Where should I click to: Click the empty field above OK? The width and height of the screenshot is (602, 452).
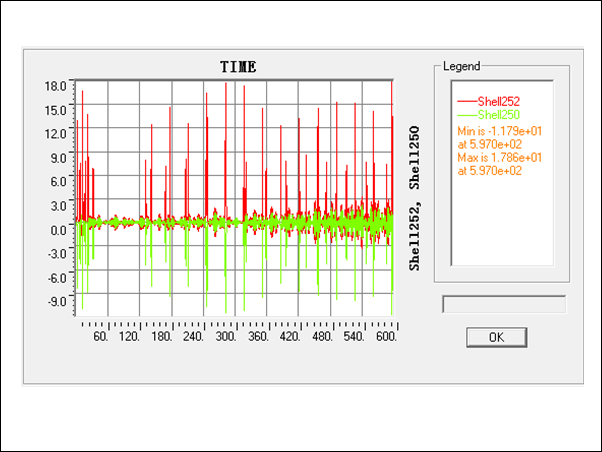point(503,304)
